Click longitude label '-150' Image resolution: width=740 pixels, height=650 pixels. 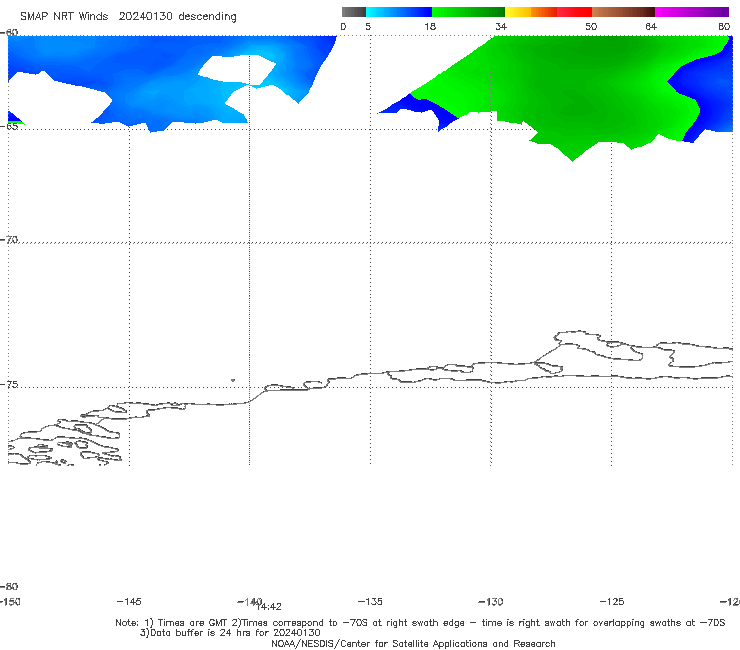[x=10, y=601]
